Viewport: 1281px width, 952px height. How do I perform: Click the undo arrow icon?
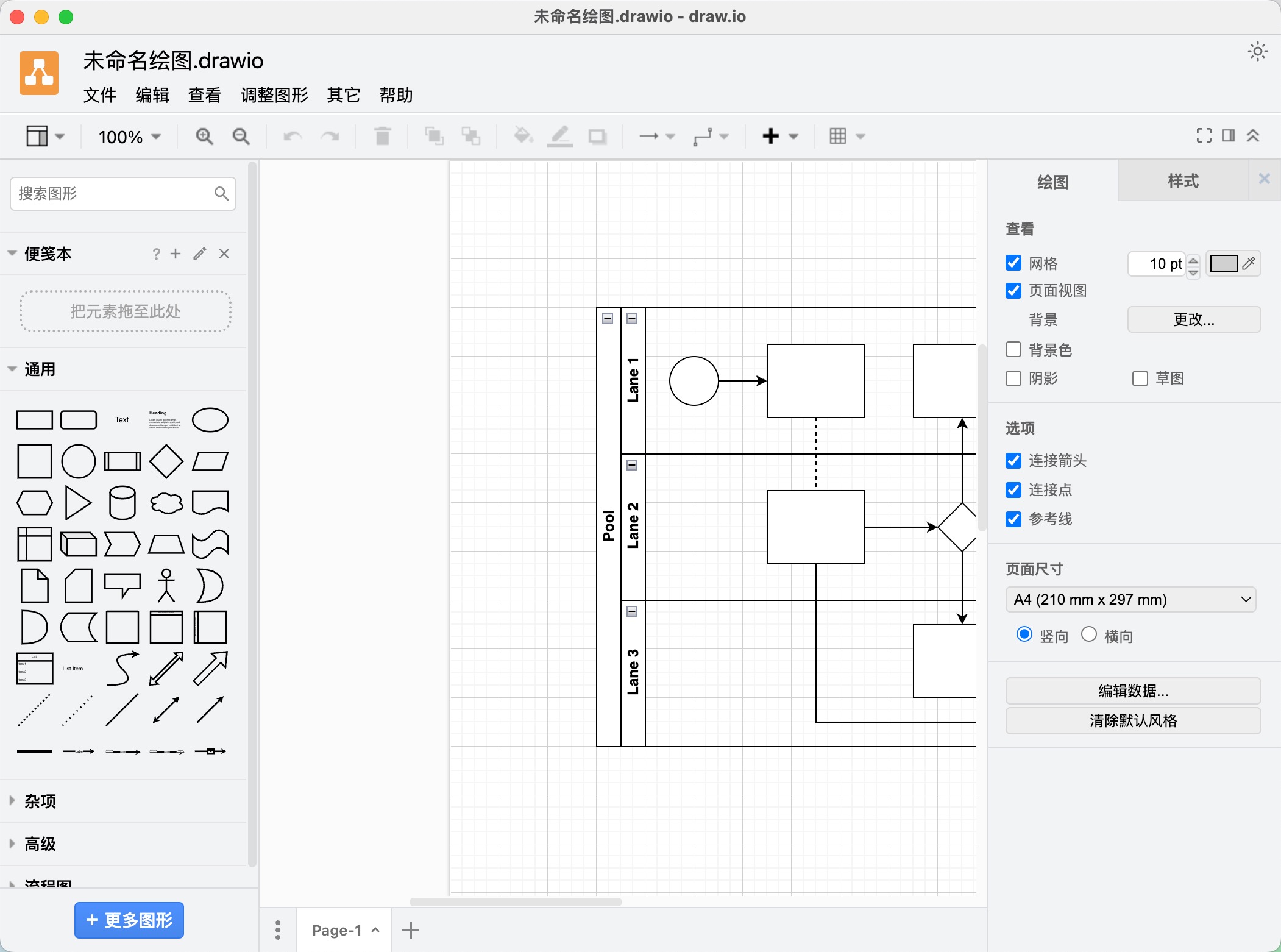point(293,136)
